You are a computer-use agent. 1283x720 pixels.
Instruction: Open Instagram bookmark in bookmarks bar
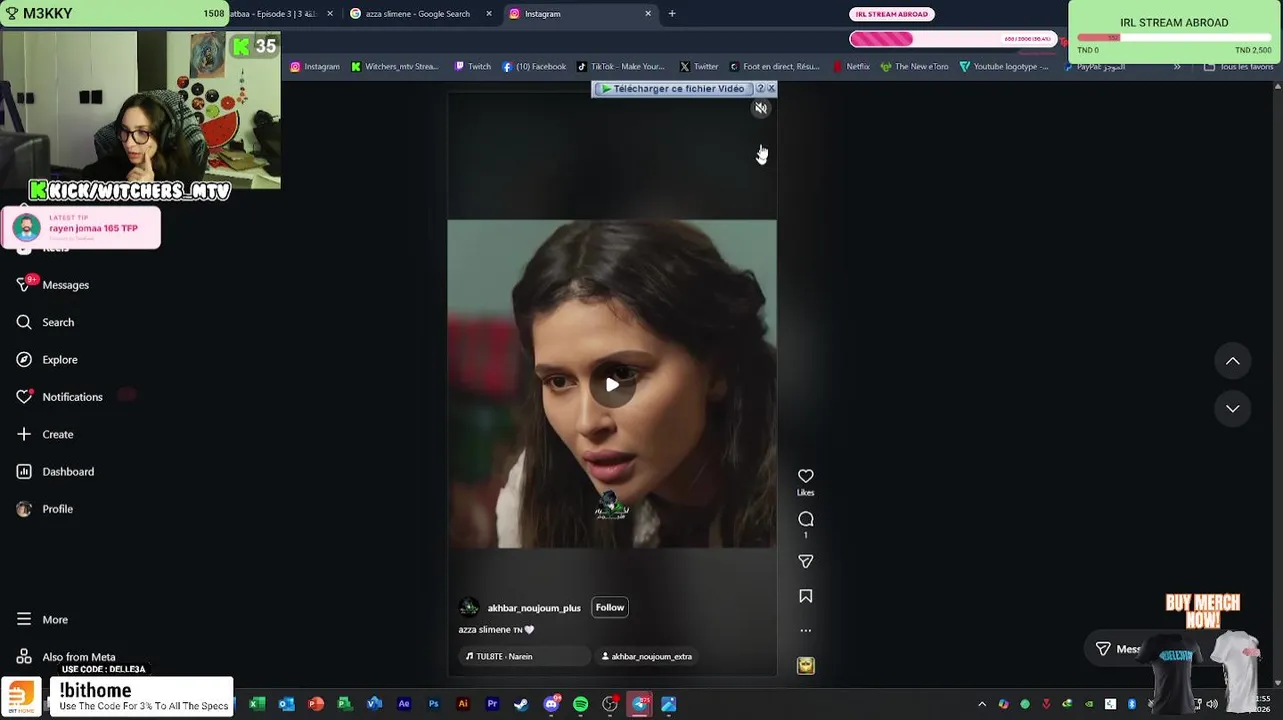tap(315, 67)
